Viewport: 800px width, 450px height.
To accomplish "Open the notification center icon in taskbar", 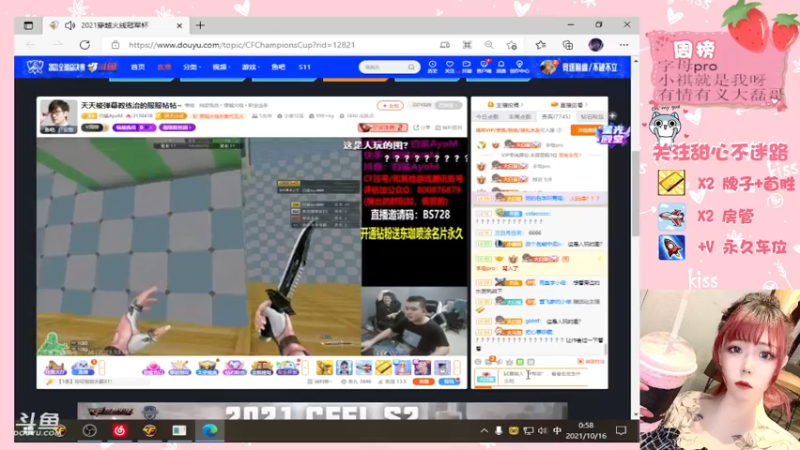I will (621, 431).
